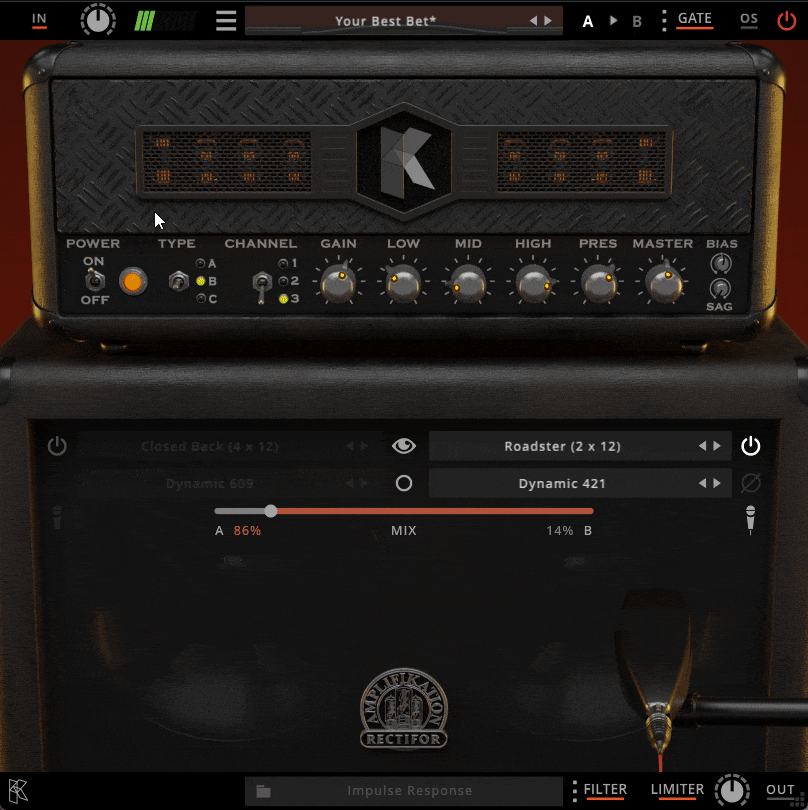Click the output level knob next to OUT
This screenshot has height=810, width=808.
click(731, 789)
